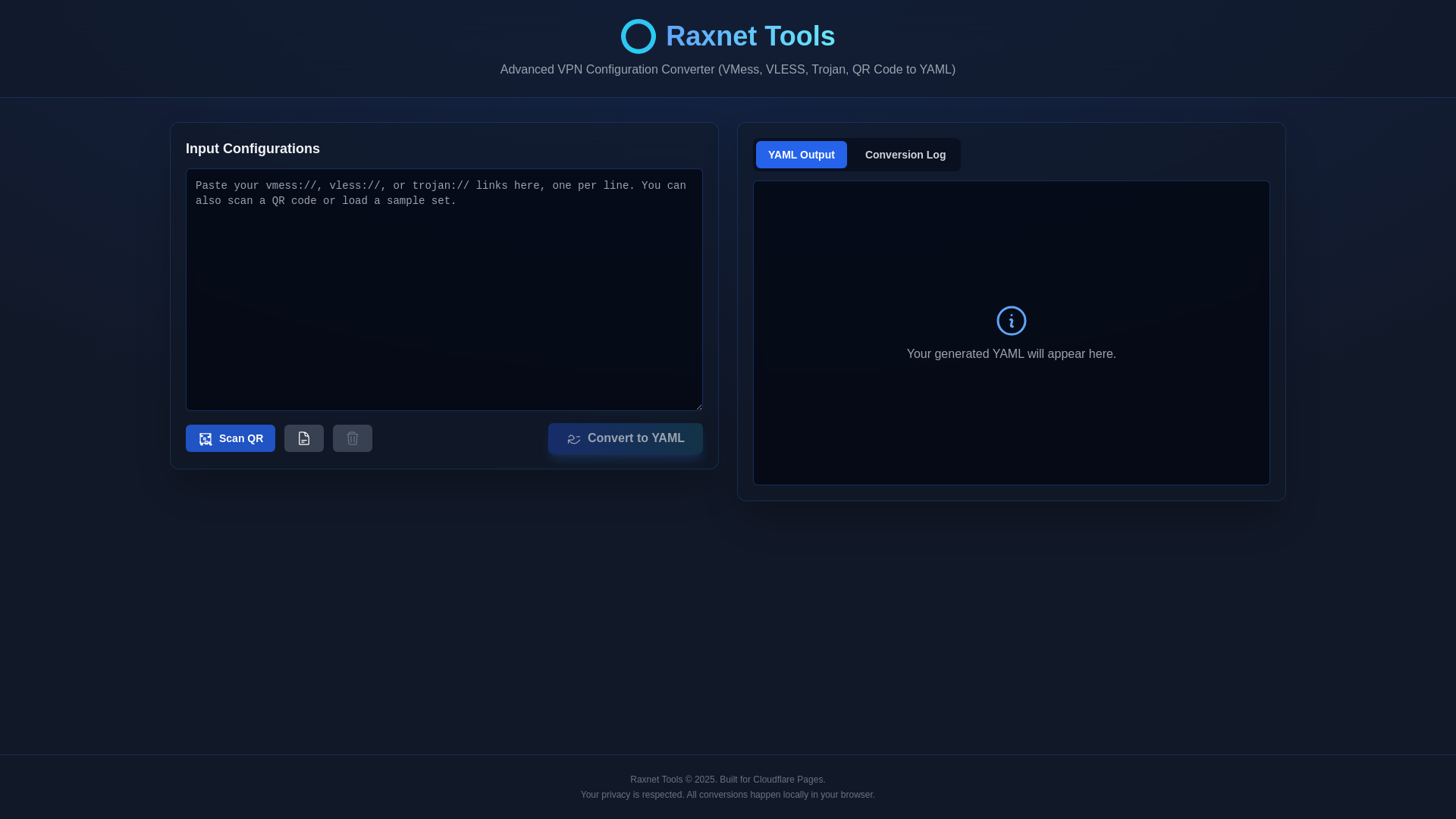Click the Raxnet Tools title
This screenshot has width=1456, height=819.
(751, 36)
